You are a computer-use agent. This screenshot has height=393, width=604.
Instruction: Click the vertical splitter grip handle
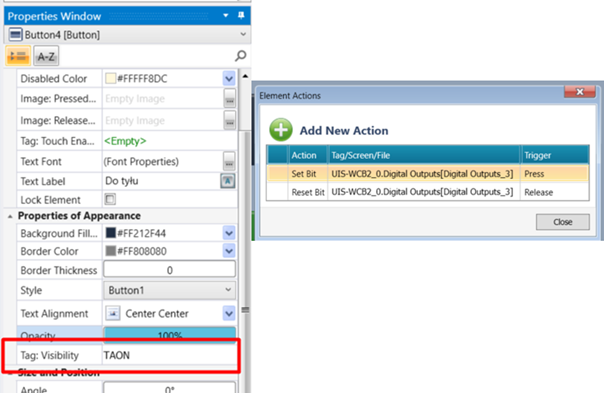coord(245,310)
